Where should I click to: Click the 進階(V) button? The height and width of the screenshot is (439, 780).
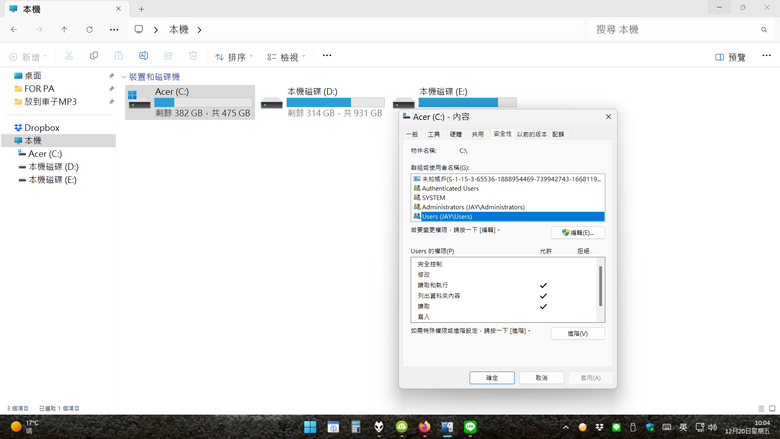(x=578, y=334)
